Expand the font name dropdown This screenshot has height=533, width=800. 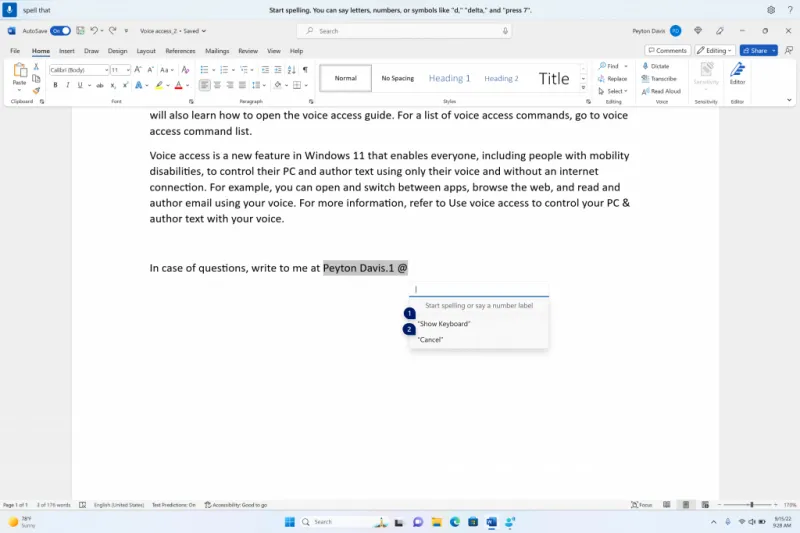click(105, 70)
